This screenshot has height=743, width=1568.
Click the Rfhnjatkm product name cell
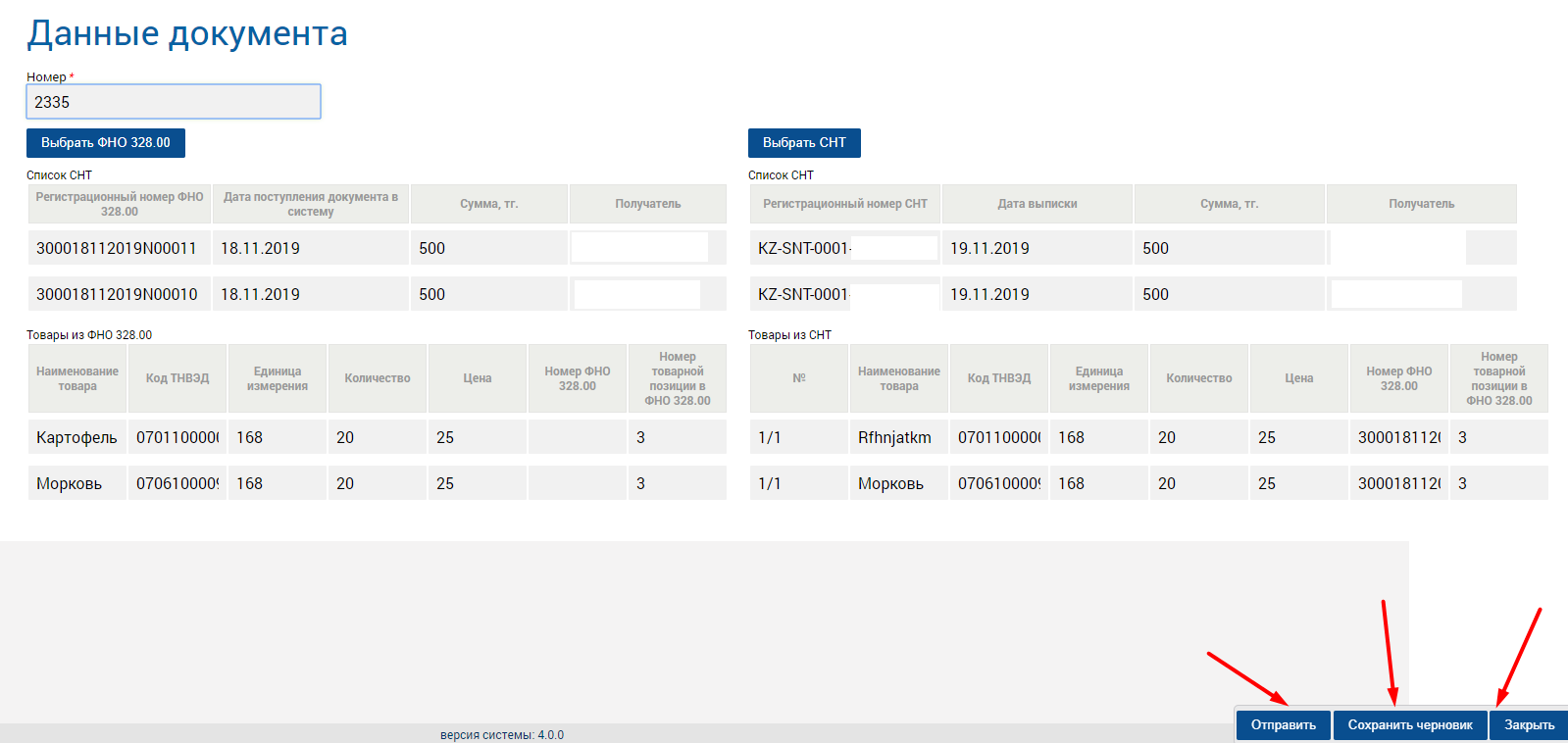[x=897, y=437]
